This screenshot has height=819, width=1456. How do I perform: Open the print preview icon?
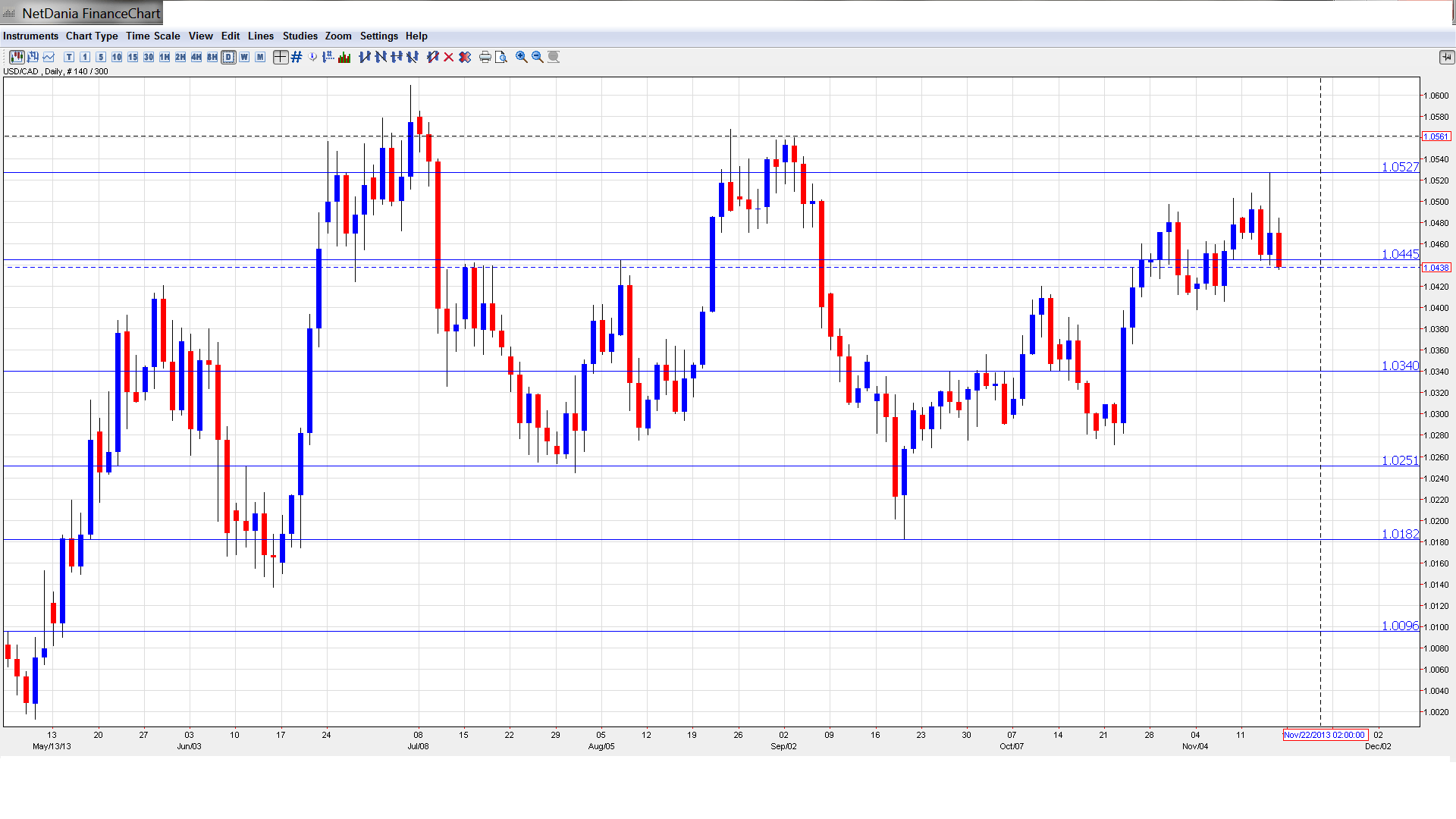(x=500, y=57)
